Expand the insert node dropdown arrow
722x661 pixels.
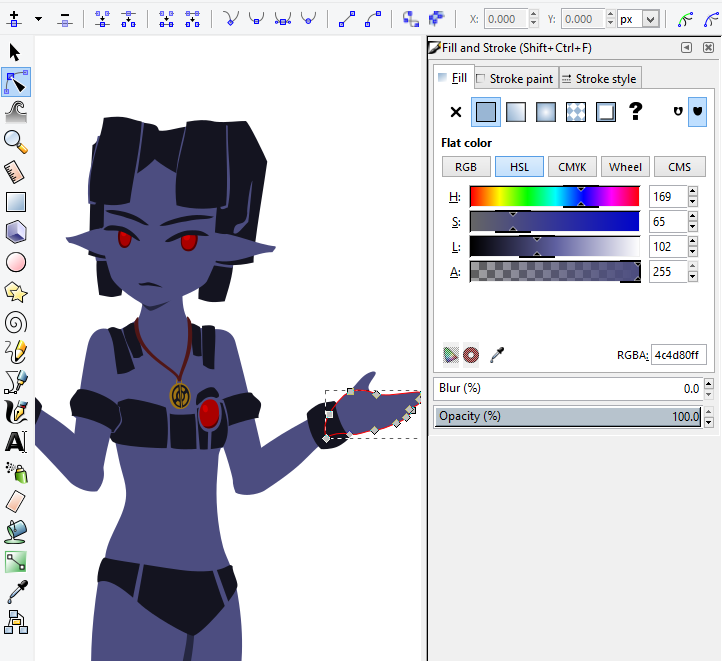tap(38, 19)
